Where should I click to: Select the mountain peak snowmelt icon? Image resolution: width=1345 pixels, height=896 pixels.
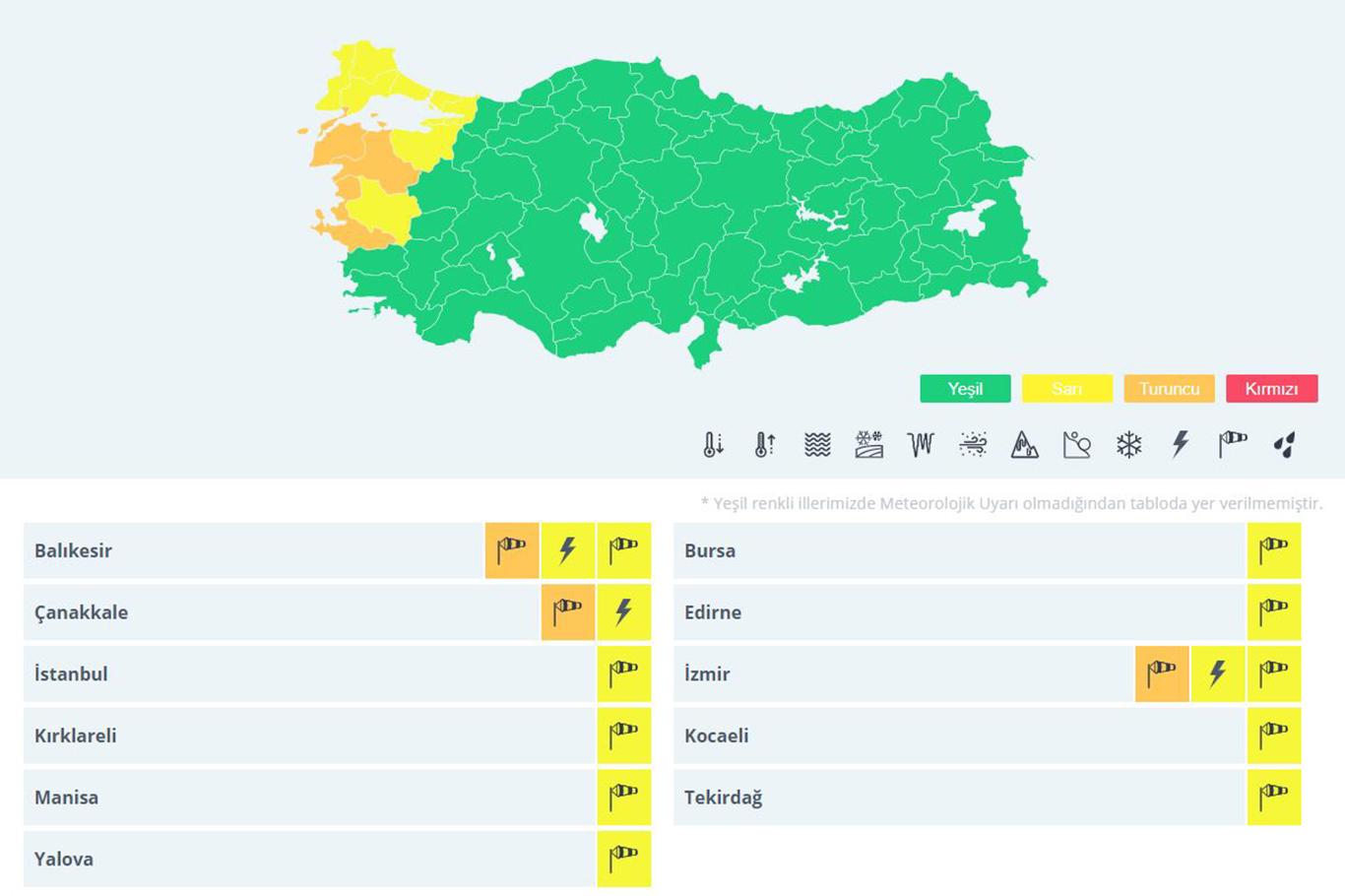coord(1025,445)
